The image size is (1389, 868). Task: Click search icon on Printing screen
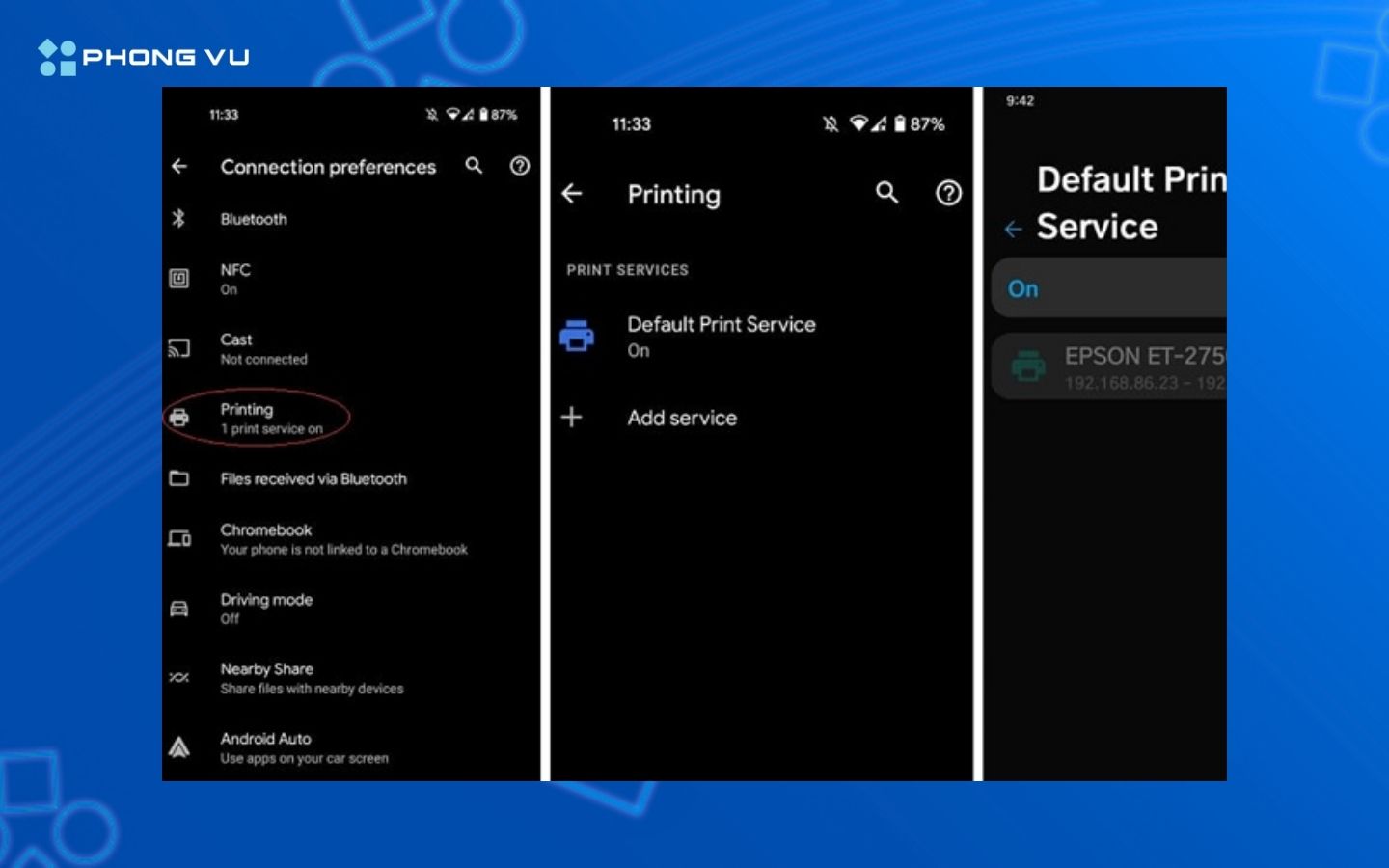(x=886, y=193)
